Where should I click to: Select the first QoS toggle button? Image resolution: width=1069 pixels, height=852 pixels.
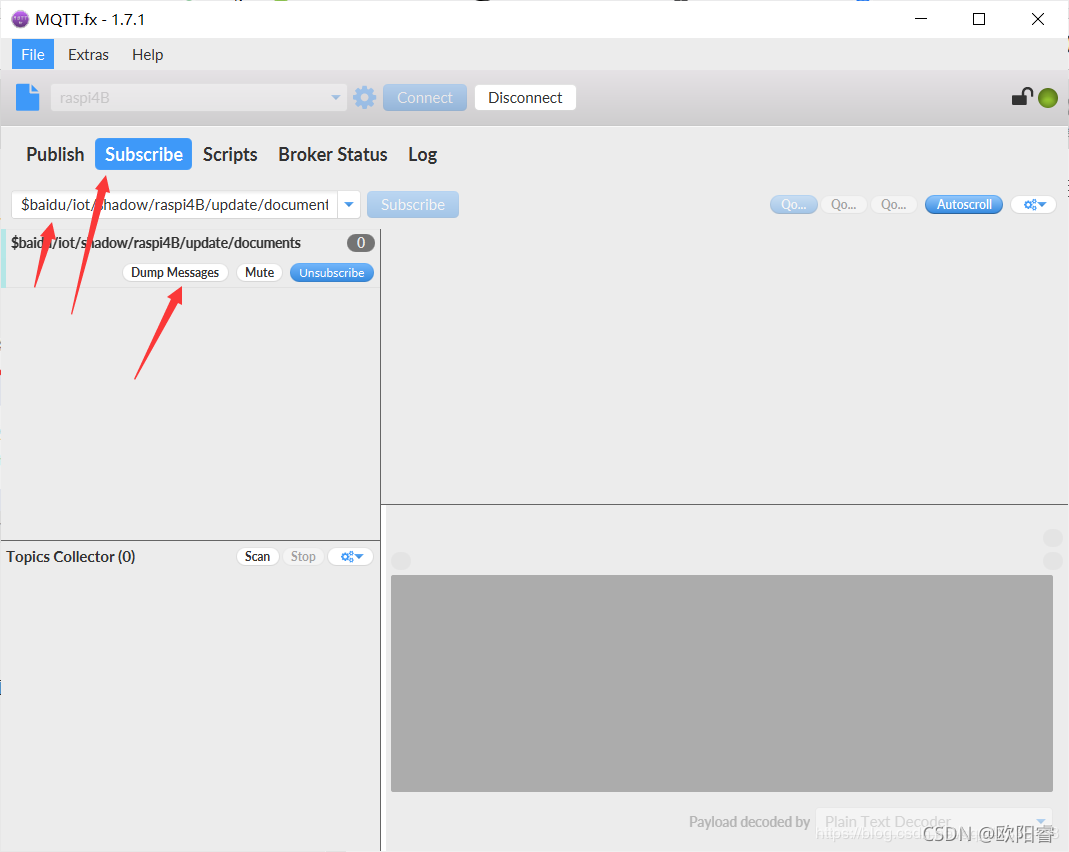(x=794, y=204)
